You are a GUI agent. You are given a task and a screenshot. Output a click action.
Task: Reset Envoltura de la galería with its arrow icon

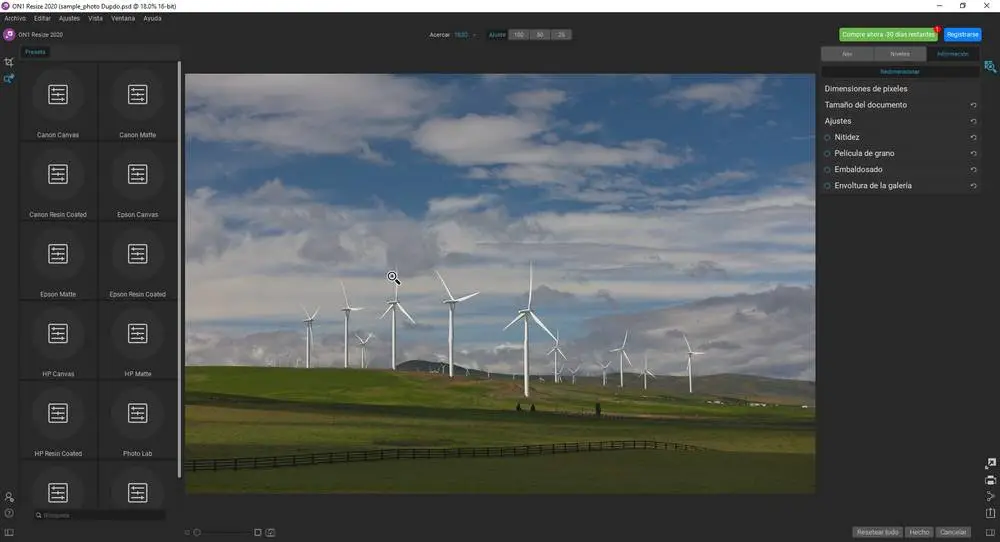tap(973, 186)
